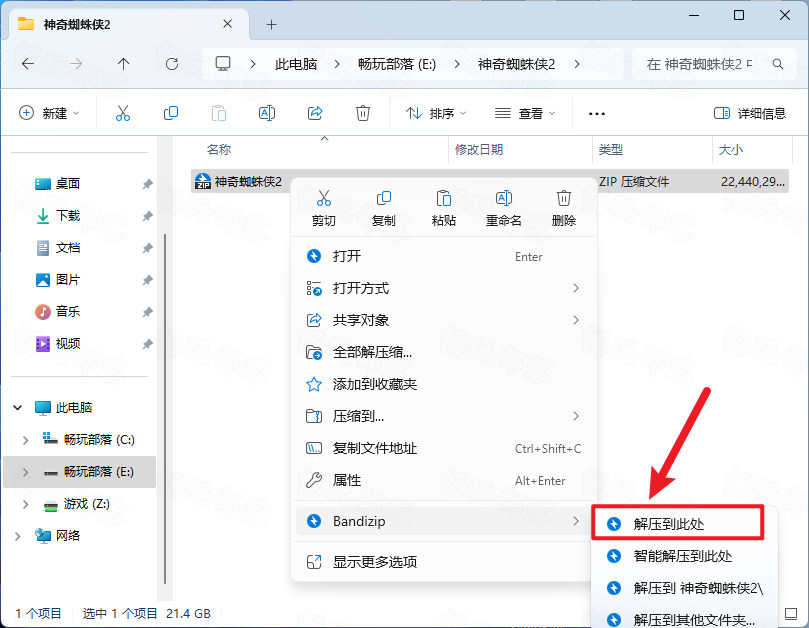Click the Delete trash icon in the toolbar
This screenshot has width=809, height=628.
[363, 113]
